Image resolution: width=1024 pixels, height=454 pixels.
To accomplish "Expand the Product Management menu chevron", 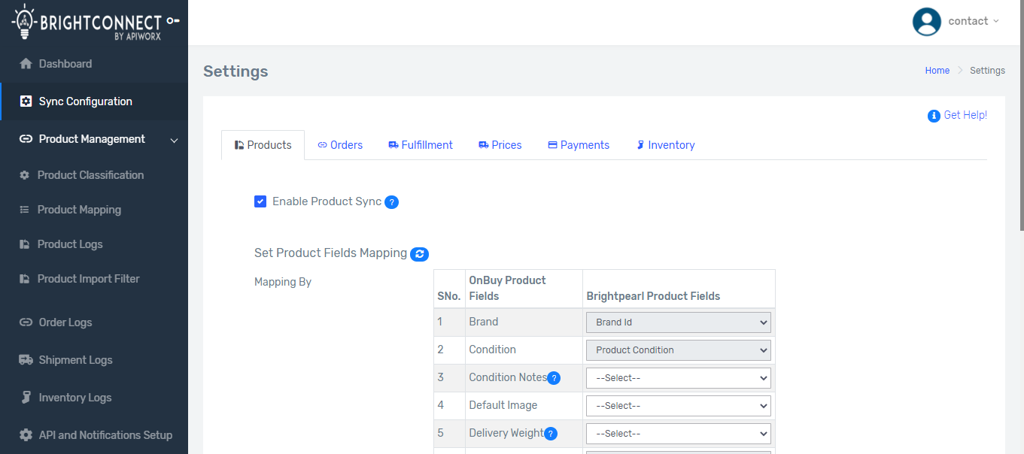I will (x=174, y=140).
